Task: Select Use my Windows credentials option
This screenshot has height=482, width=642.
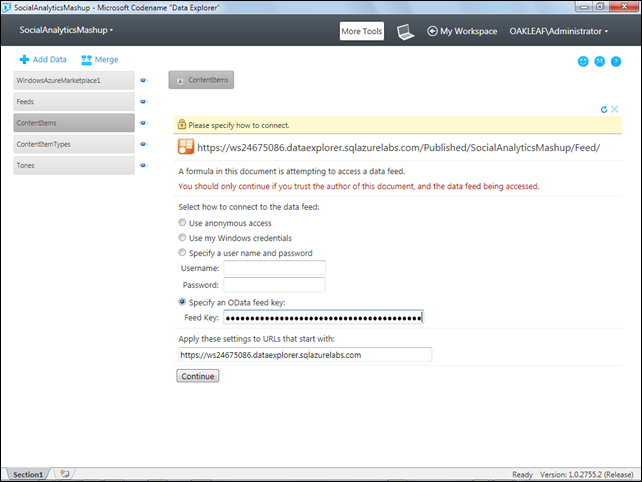Action: coord(182,238)
